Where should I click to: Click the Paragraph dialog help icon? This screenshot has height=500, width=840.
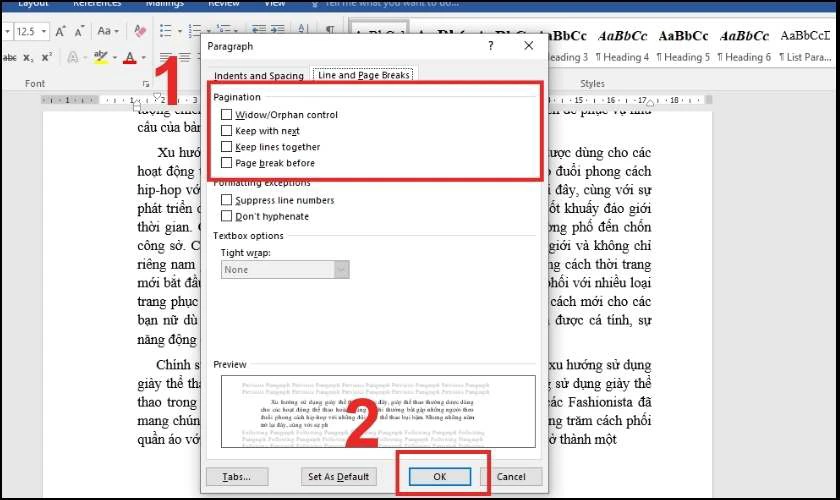coord(491,46)
